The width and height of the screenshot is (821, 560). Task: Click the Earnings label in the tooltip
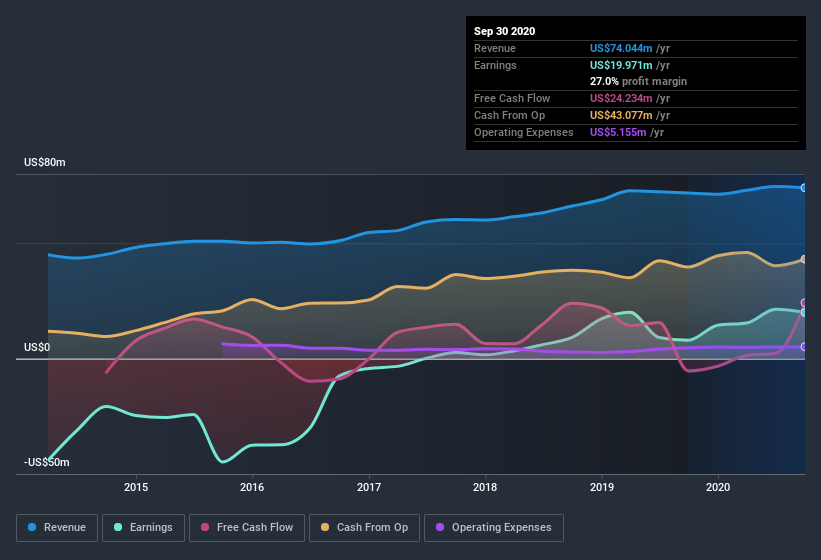click(495, 65)
